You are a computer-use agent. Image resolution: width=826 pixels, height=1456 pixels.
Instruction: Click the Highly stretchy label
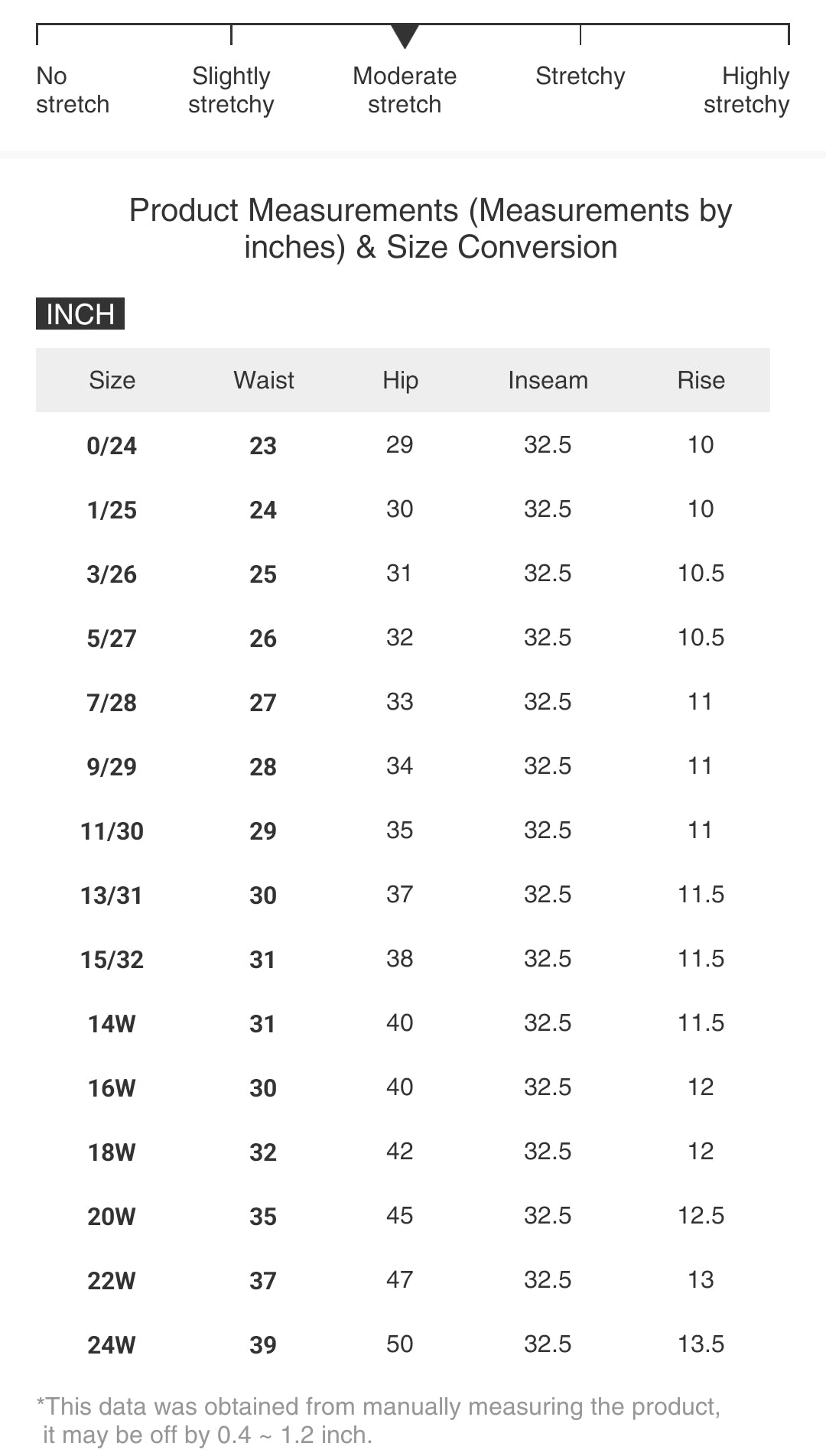click(746, 90)
